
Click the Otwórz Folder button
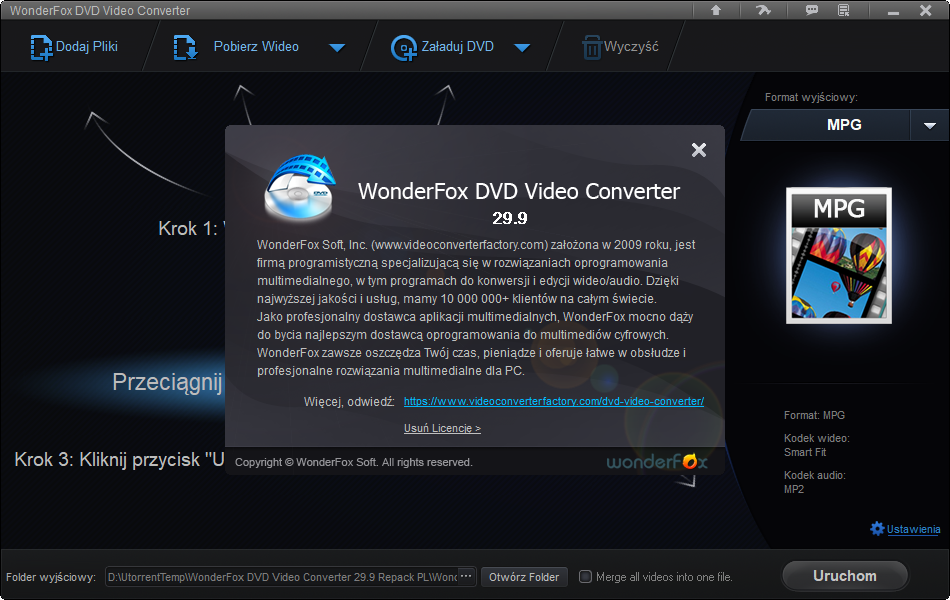tap(524, 577)
